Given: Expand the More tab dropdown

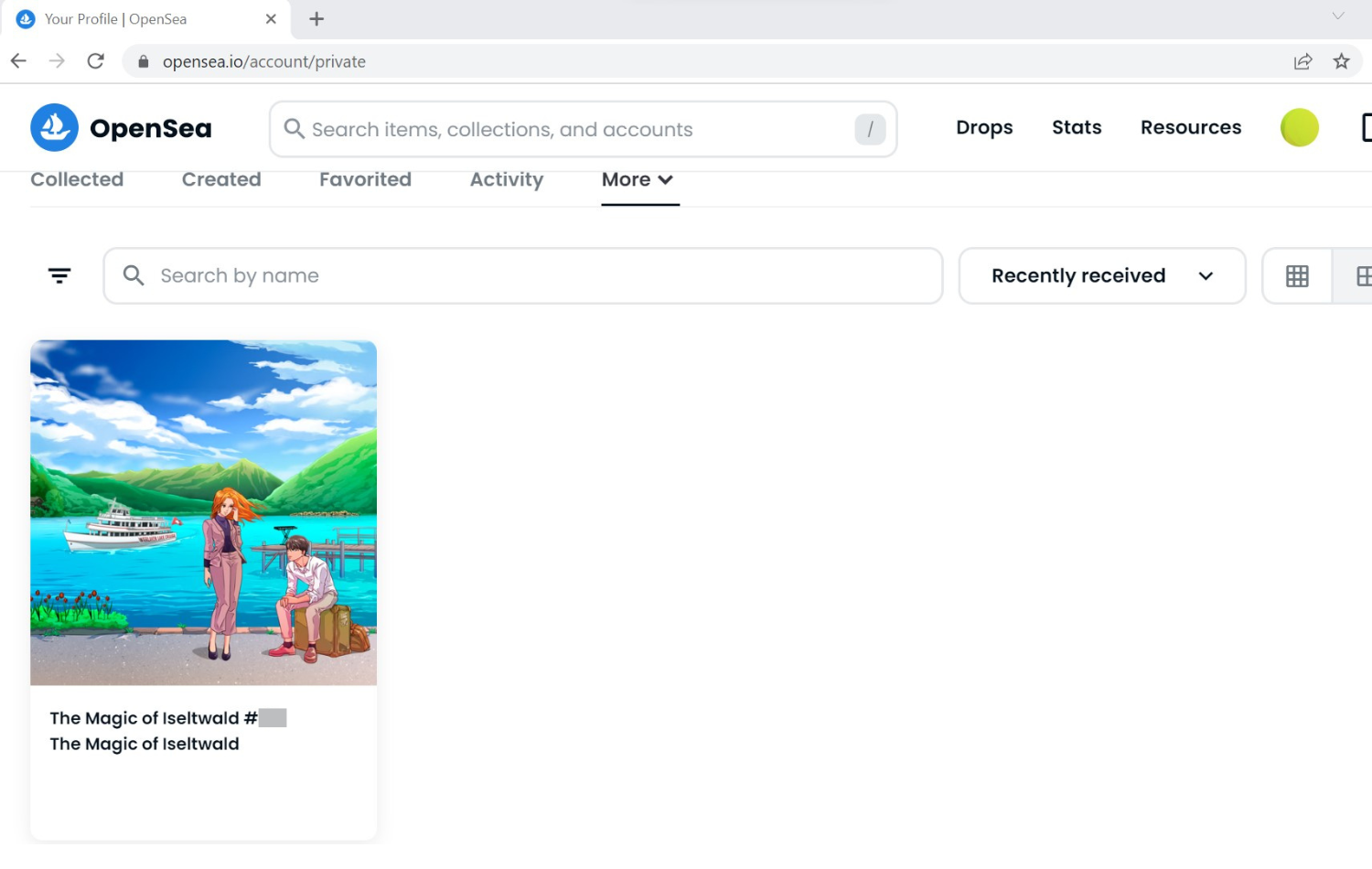Looking at the screenshot, I should point(638,180).
